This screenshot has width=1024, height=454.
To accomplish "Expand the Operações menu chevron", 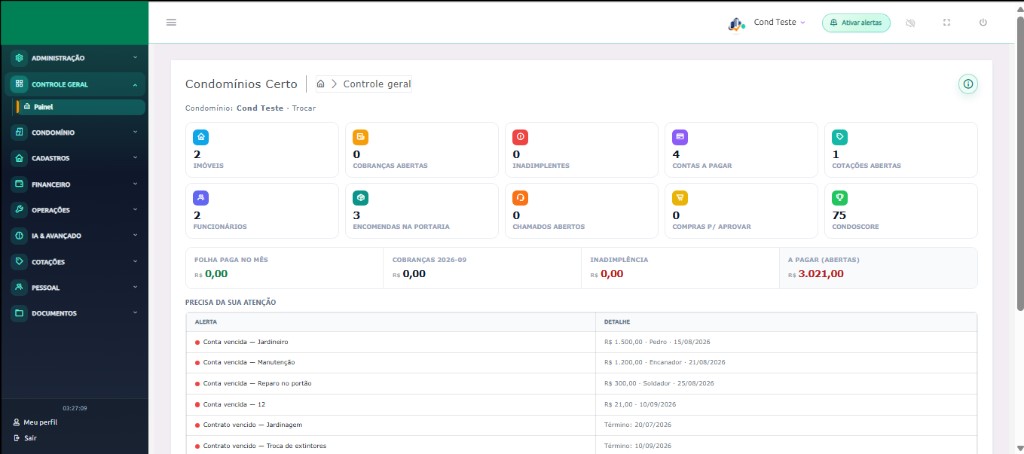I will 135,209.
